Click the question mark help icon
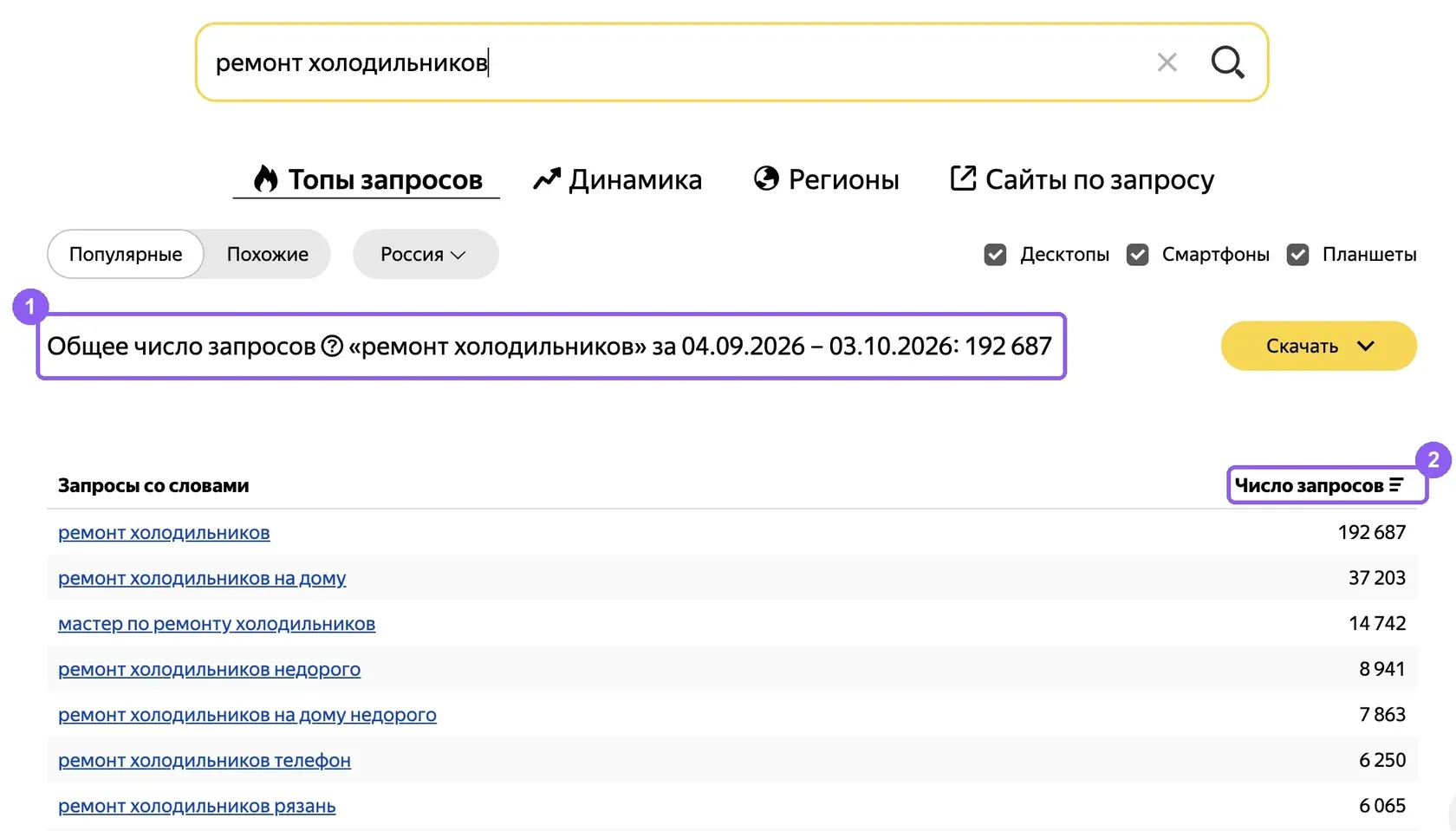The image size is (1456, 831). pyautogui.click(x=332, y=346)
